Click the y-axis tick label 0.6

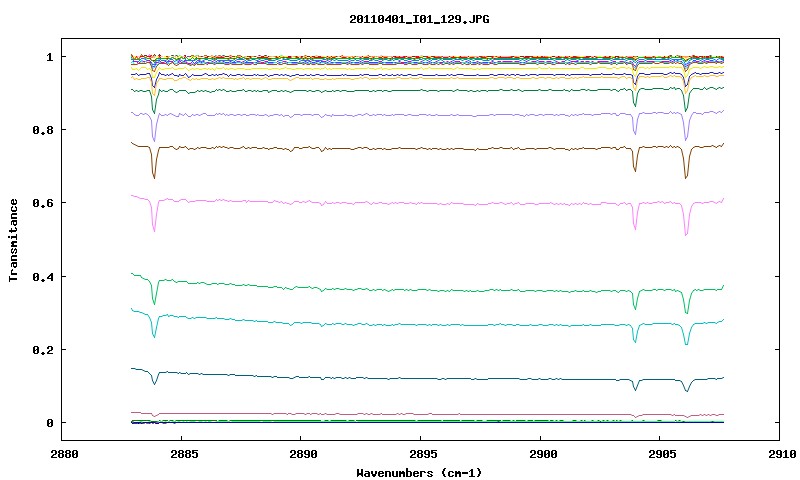pyautogui.click(x=43, y=203)
